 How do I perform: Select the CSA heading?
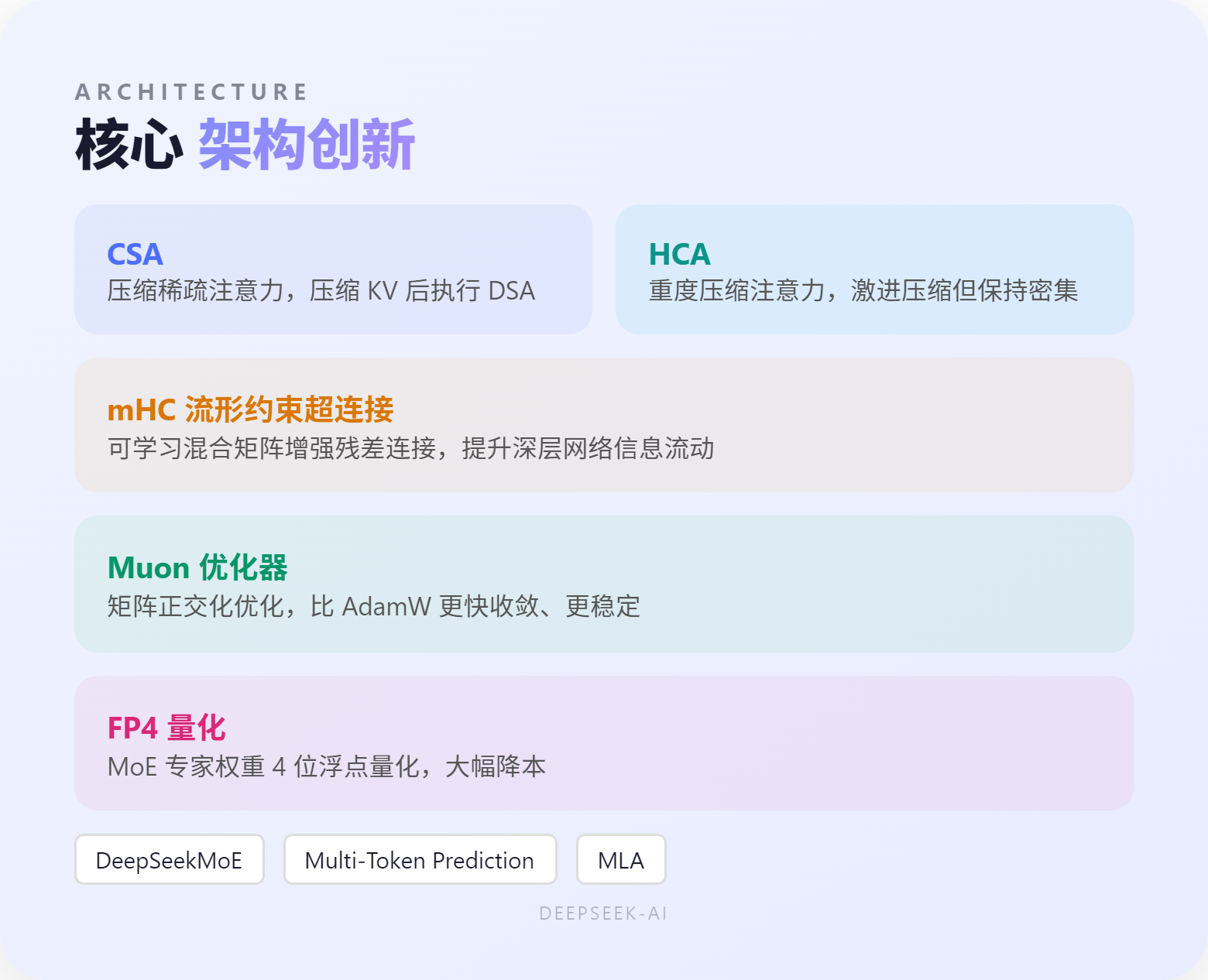point(135,254)
